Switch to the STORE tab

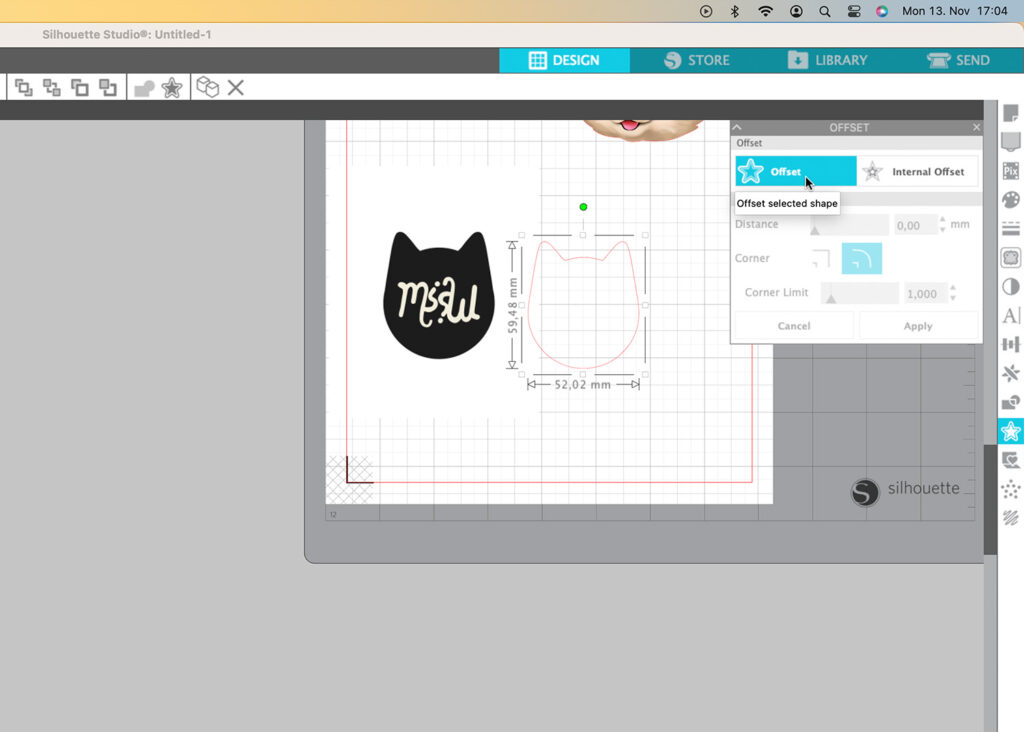(x=696, y=60)
